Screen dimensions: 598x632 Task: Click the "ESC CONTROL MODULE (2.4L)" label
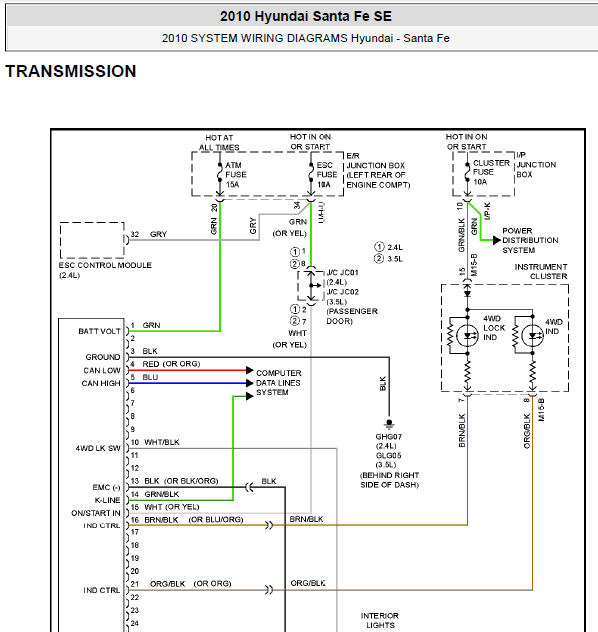105,270
